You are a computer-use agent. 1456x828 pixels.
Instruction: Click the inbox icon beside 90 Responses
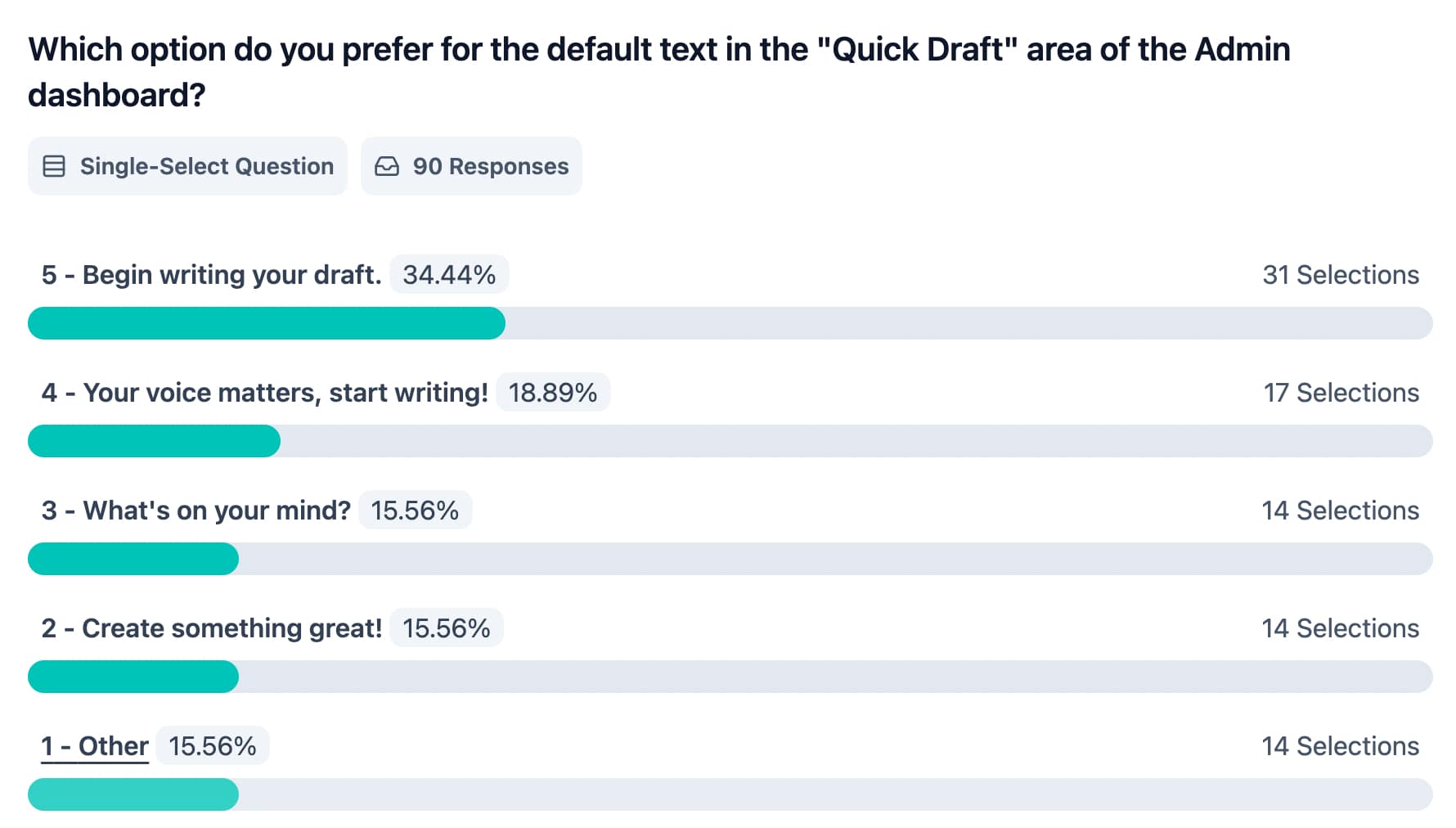pos(387,166)
